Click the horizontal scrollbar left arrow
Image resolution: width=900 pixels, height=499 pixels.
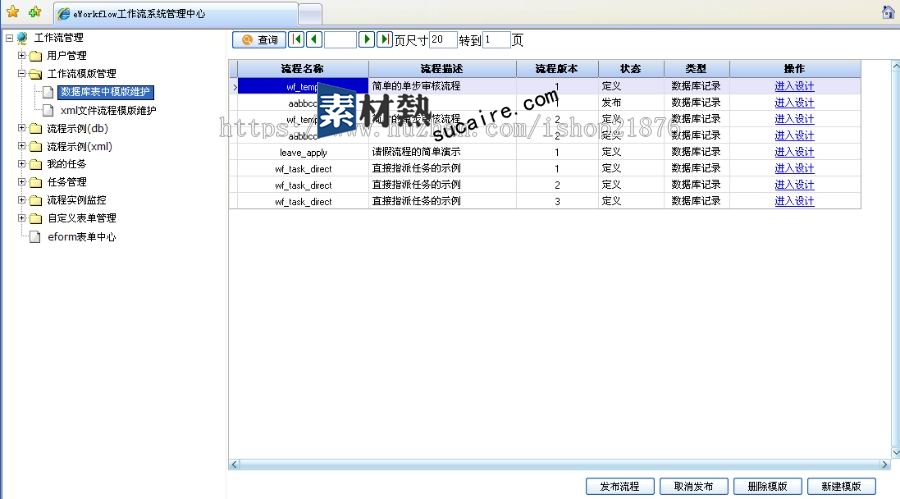(x=234, y=465)
